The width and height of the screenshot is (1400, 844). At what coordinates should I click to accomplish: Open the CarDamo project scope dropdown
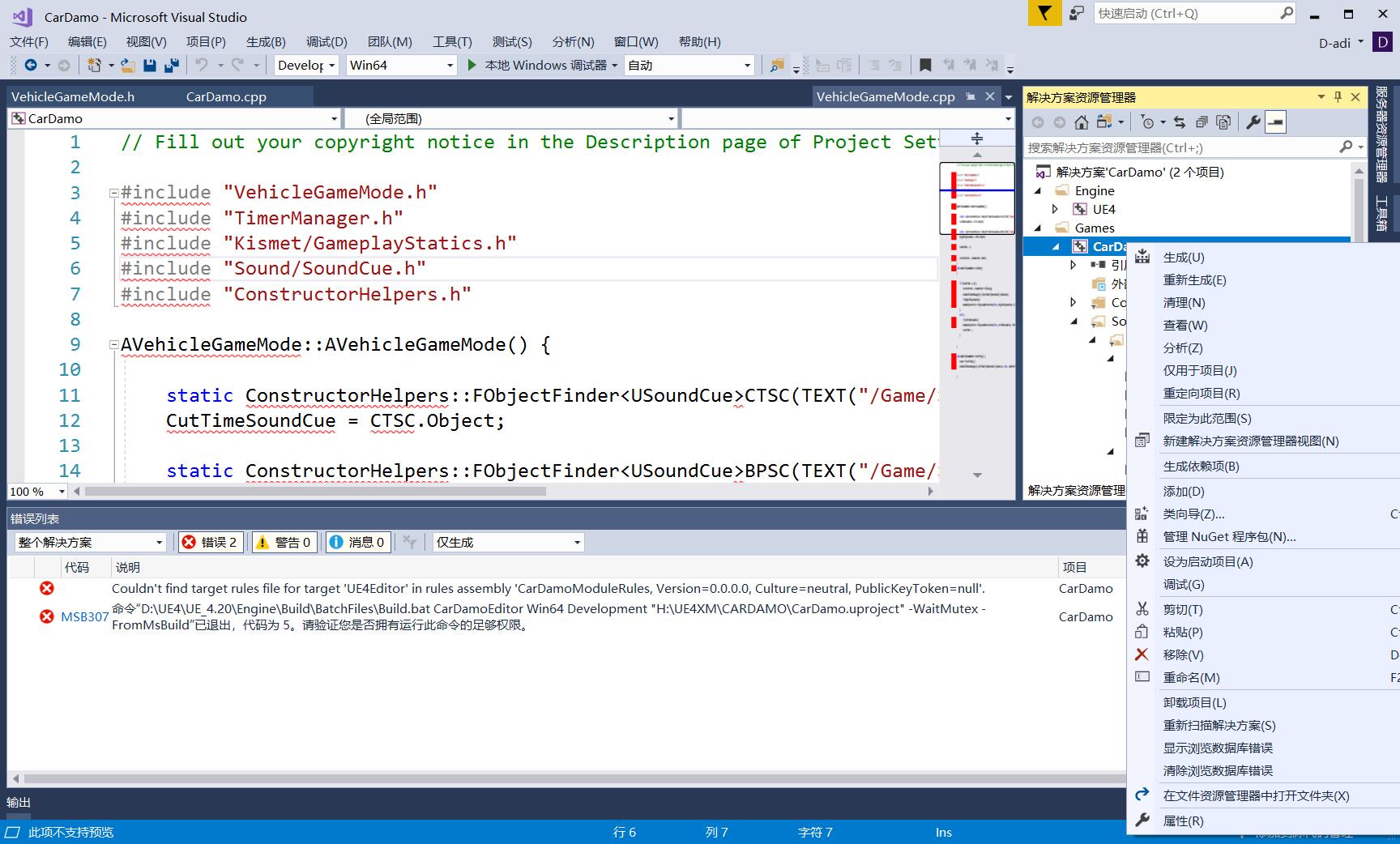pyautogui.click(x=174, y=118)
